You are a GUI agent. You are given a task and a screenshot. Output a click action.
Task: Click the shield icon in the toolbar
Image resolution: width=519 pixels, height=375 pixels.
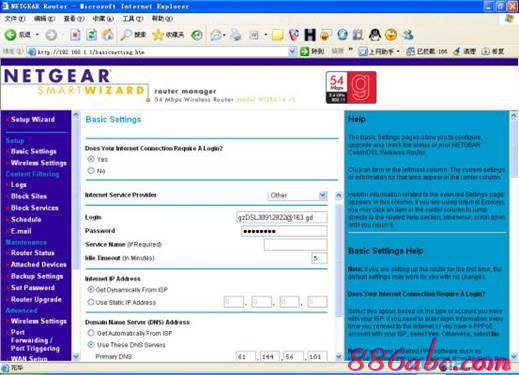[294, 35]
